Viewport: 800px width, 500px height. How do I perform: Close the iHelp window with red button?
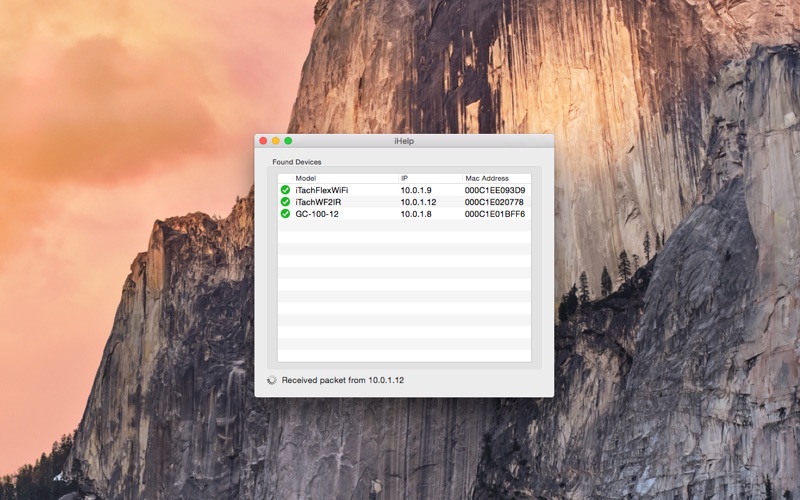coord(263,141)
